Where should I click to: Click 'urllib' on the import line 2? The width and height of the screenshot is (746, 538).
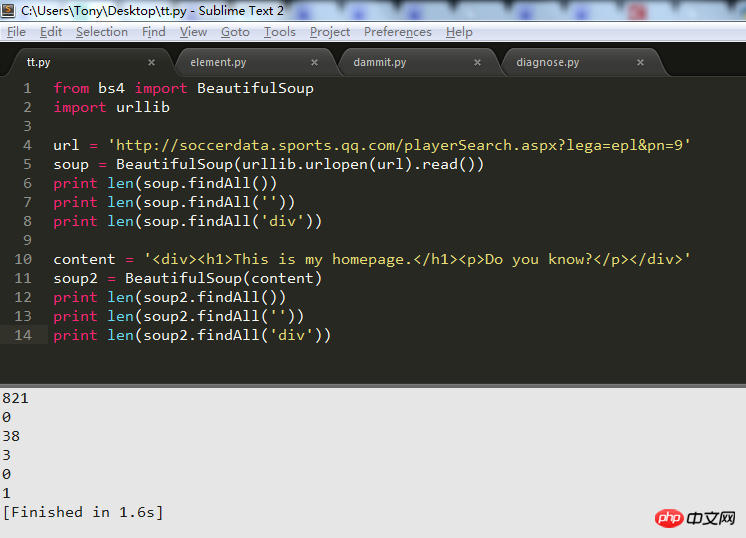[x=143, y=108]
